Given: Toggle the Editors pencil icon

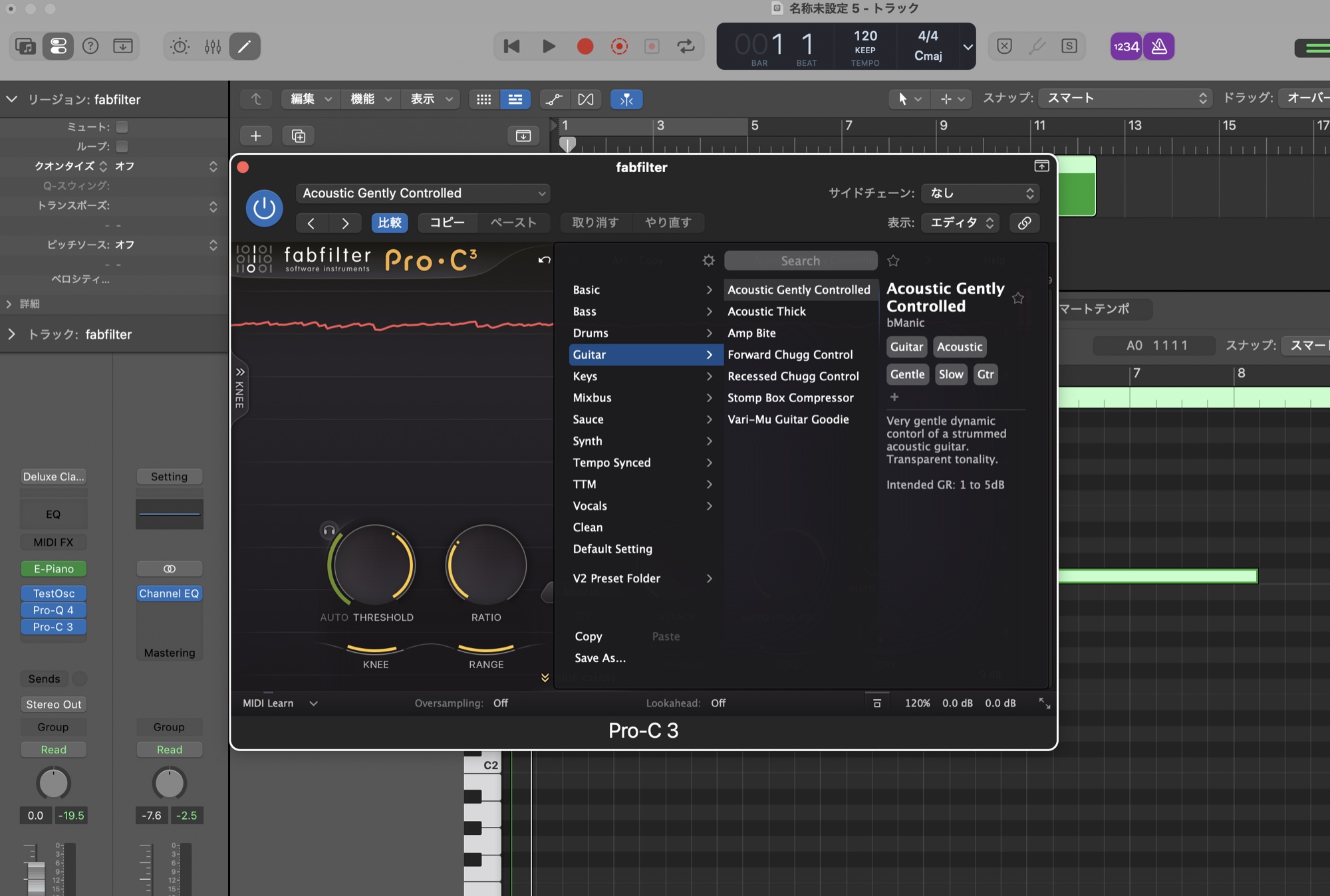Looking at the screenshot, I should tap(245, 46).
